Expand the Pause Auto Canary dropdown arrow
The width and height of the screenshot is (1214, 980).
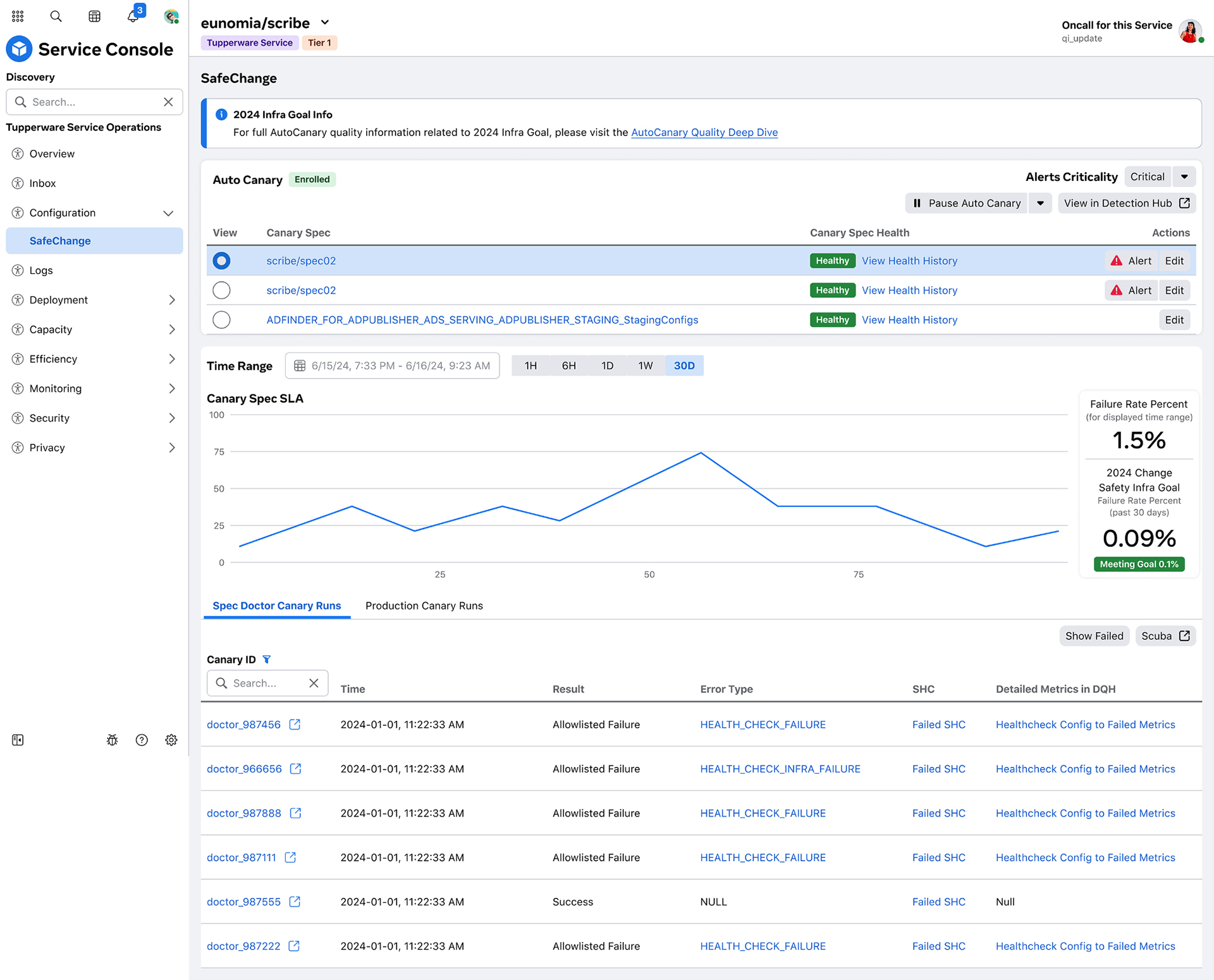(x=1040, y=203)
